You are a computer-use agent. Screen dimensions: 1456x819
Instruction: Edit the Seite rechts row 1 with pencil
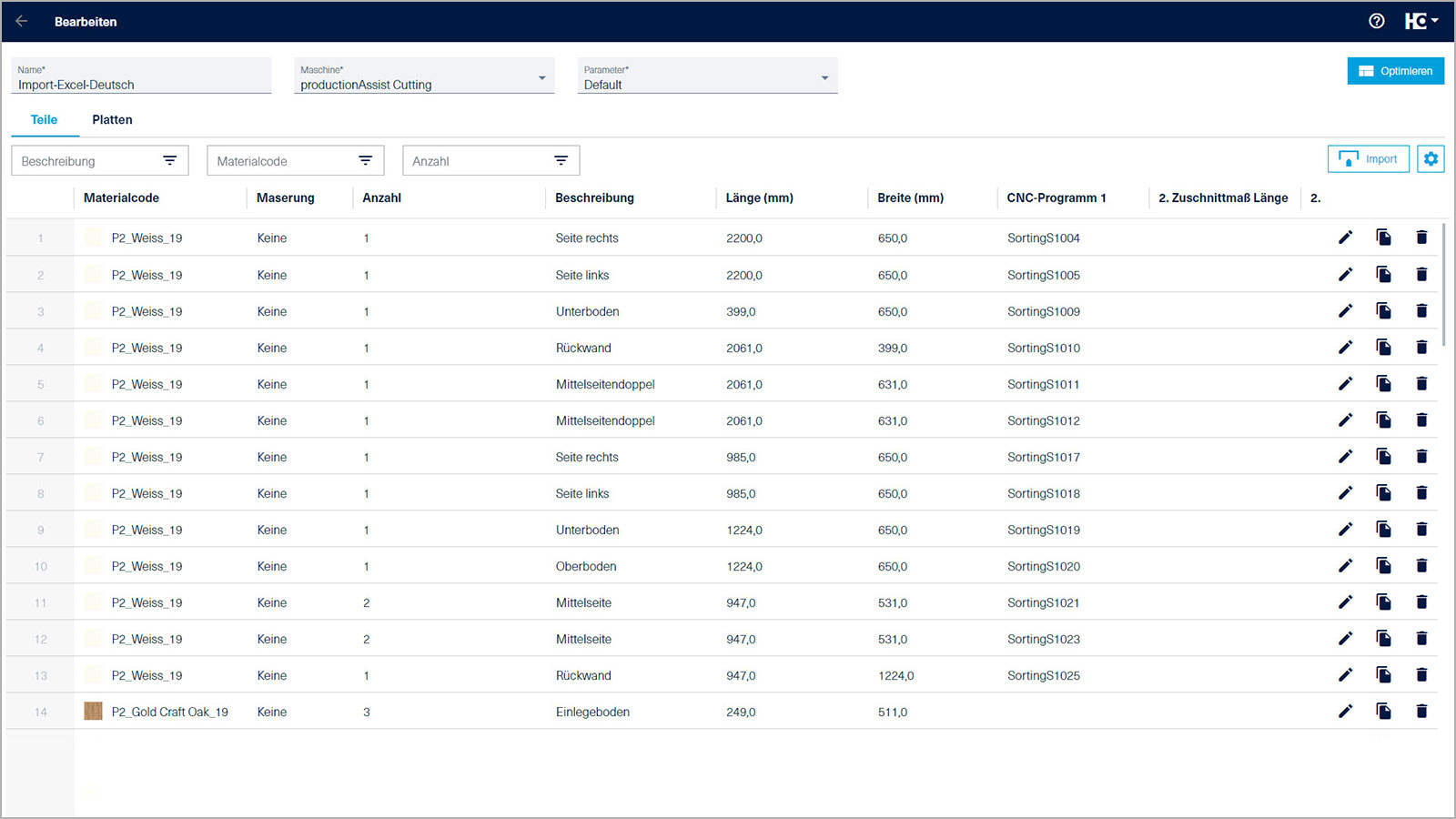1345,238
